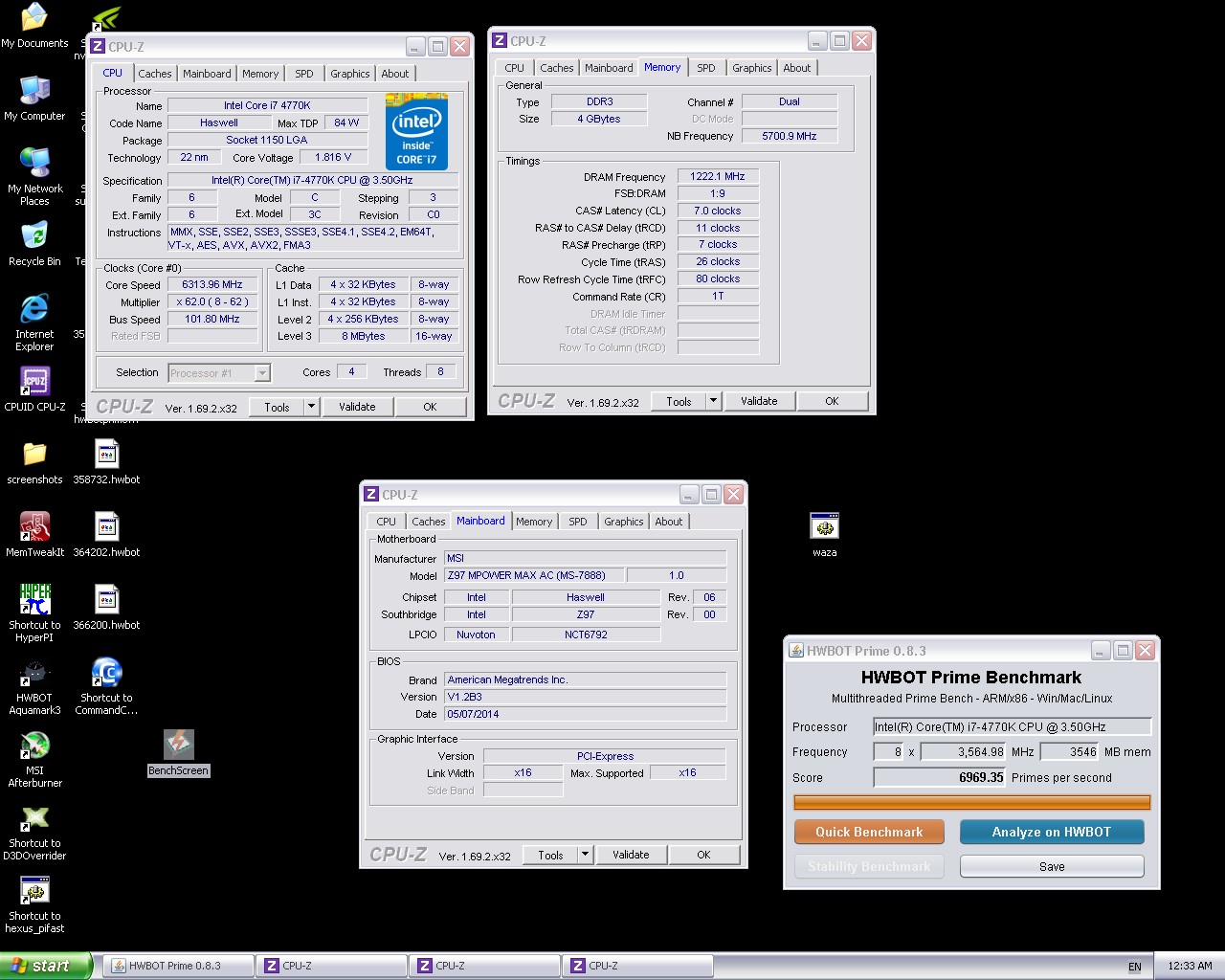Viewport: 1225px width, 980px height.
Task: Click BIOS Date value 05/07/2014
Action: 586,714
